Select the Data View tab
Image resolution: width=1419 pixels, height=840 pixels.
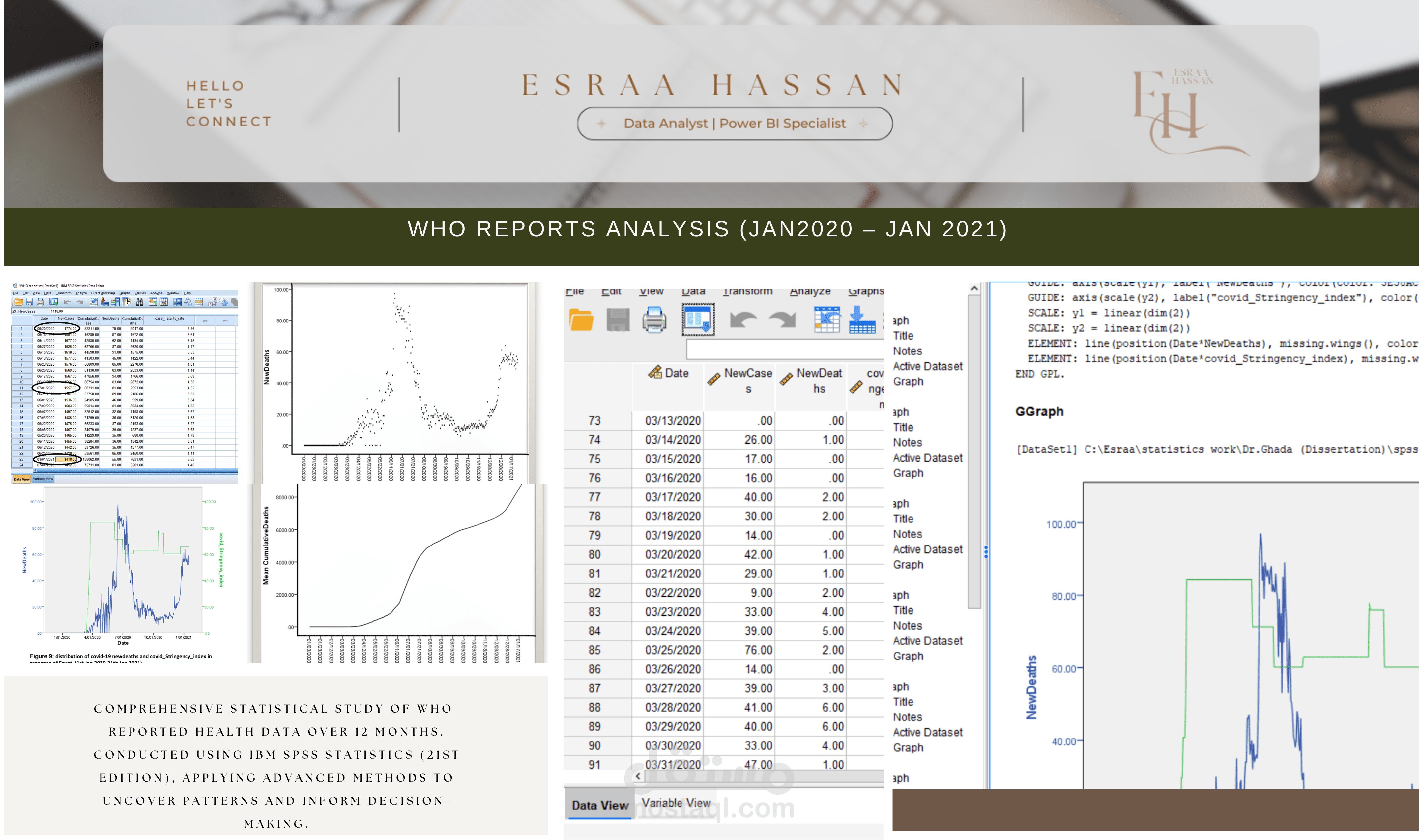[22, 479]
